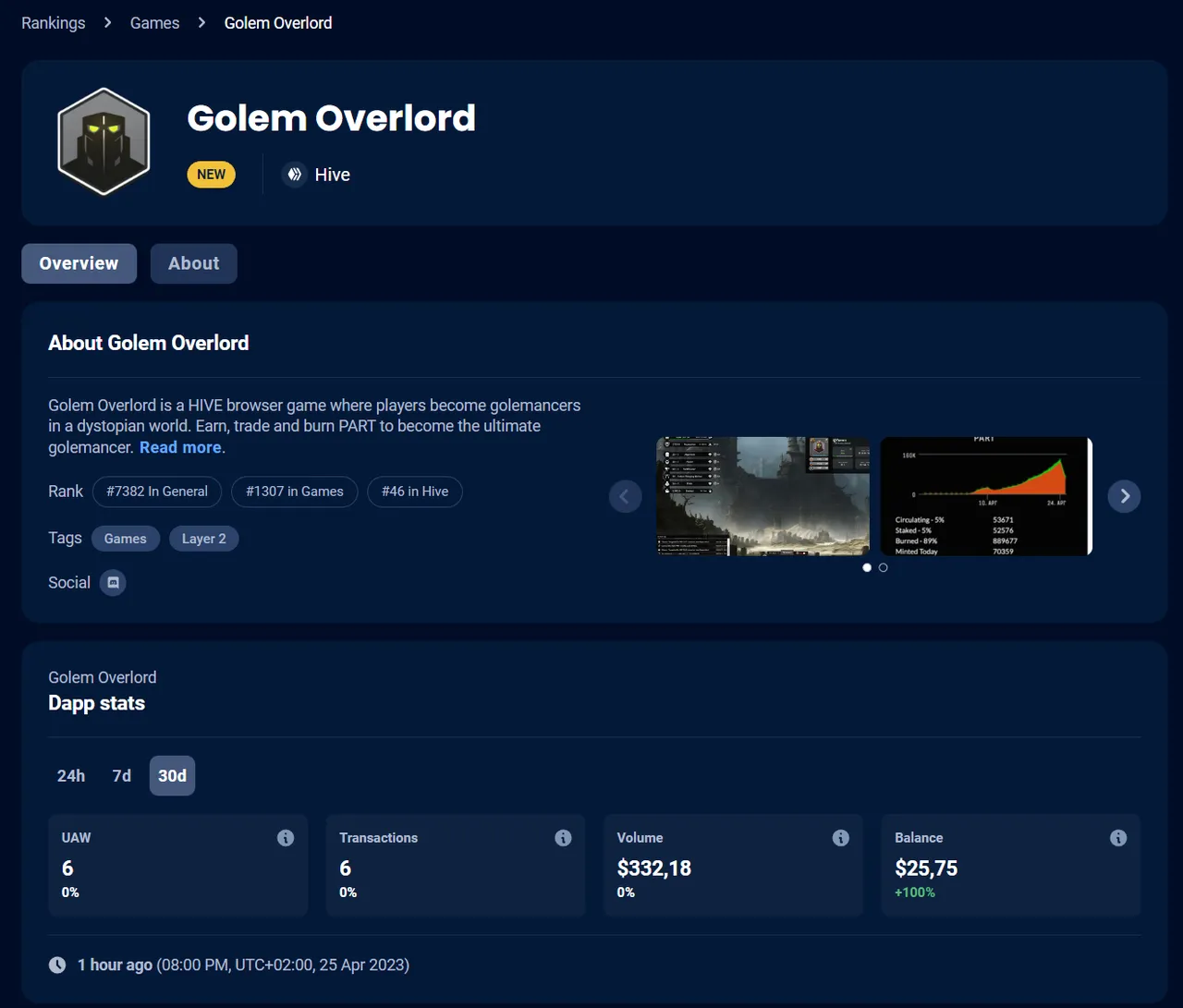The image size is (1183, 1008).
Task: Switch stats range to 24h
Action: (x=71, y=776)
